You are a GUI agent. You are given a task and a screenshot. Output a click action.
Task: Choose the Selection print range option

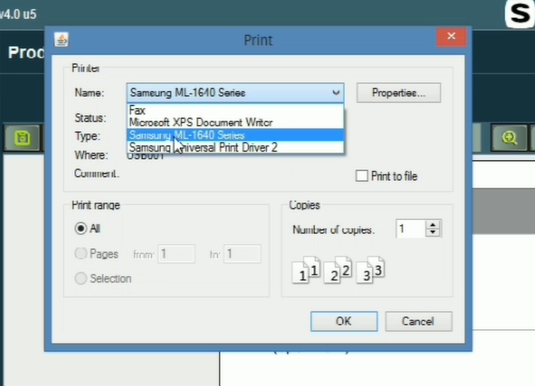tap(81, 278)
